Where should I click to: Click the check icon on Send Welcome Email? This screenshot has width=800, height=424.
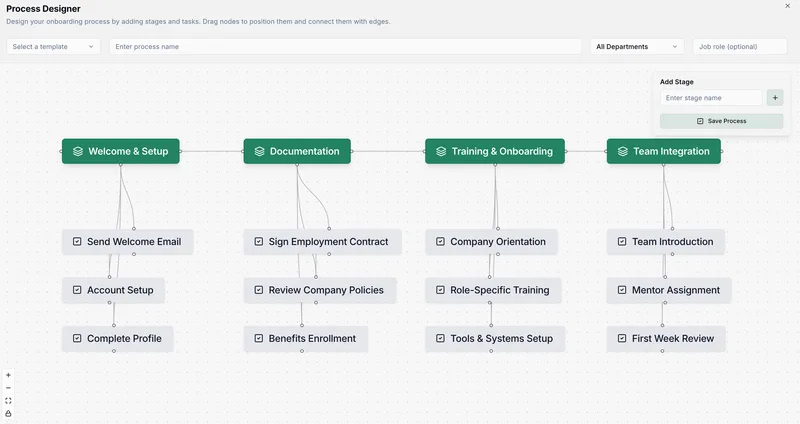pos(77,241)
